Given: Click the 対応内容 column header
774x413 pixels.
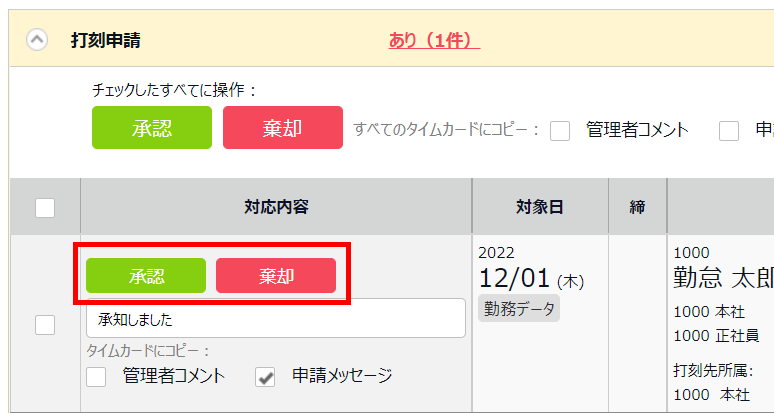Looking at the screenshot, I should [x=276, y=207].
